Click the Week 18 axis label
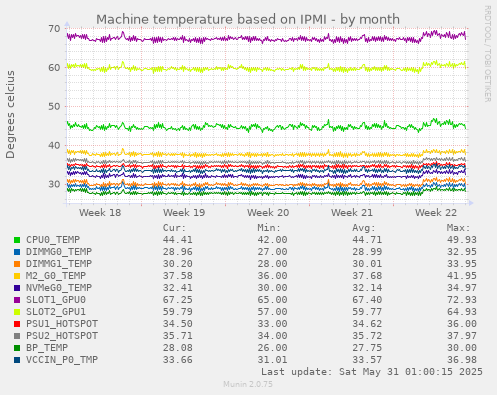This screenshot has height=395, width=497. (100, 213)
